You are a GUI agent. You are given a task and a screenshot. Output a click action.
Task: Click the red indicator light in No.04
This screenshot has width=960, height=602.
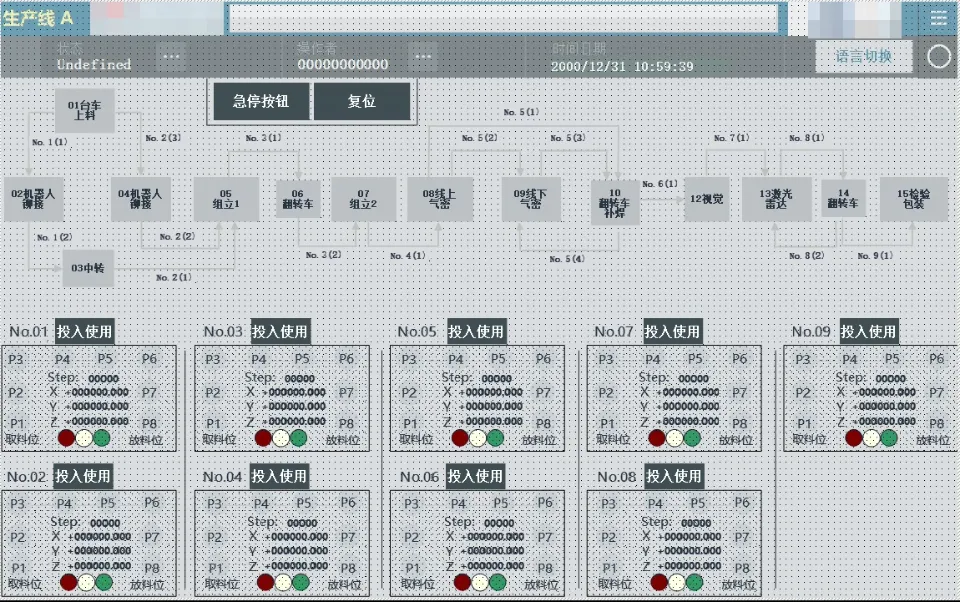coord(265,582)
